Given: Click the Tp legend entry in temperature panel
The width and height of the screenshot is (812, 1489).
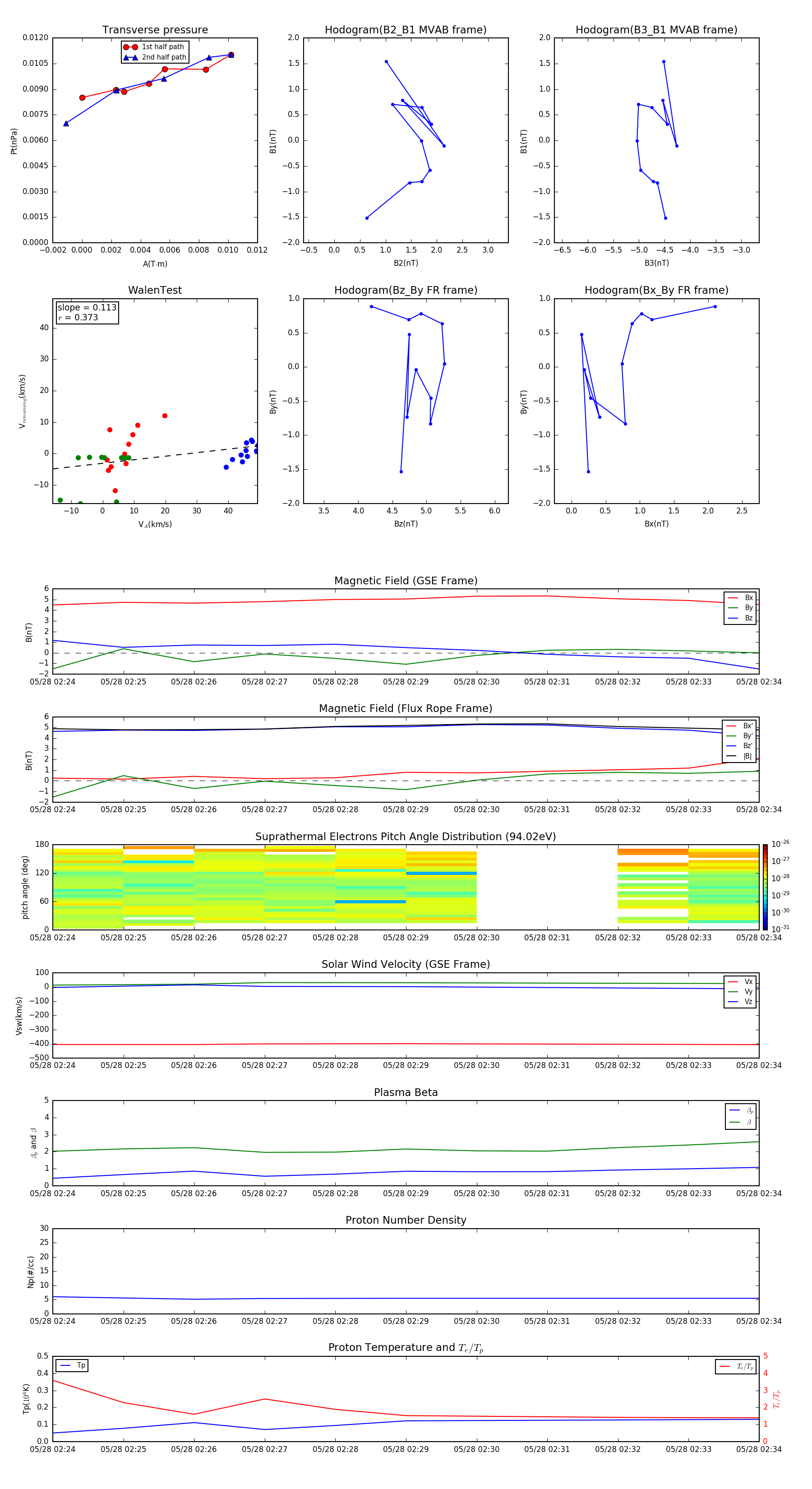Looking at the screenshot, I should tap(72, 1366).
